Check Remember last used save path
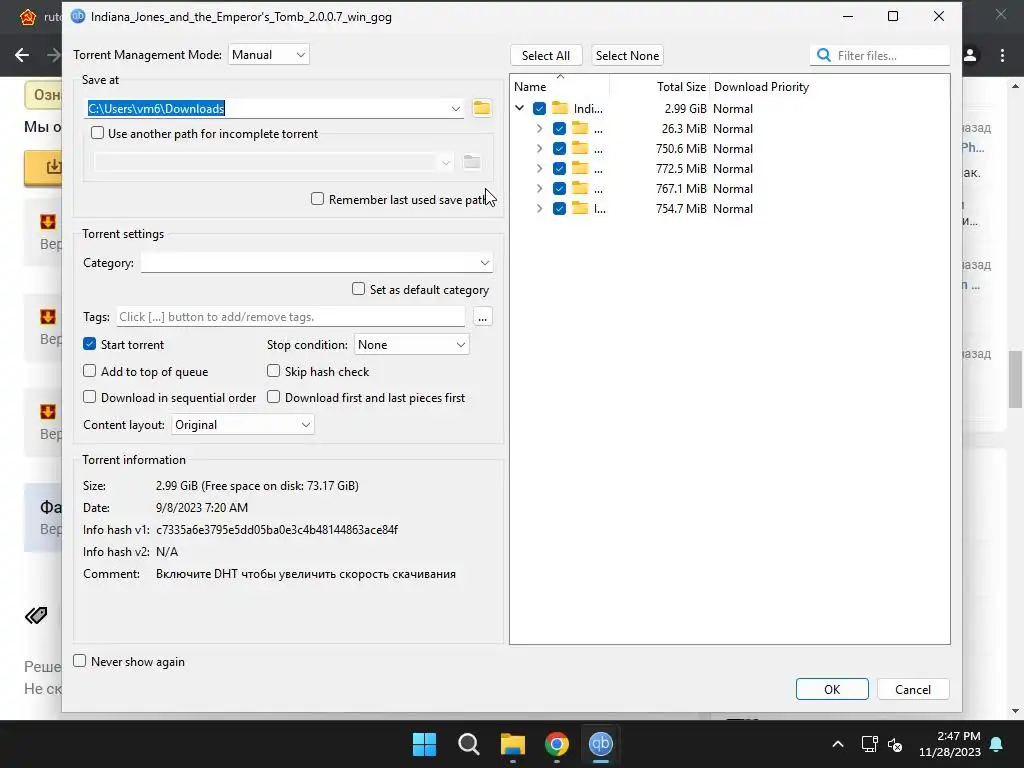 click(x=317, y=199)
